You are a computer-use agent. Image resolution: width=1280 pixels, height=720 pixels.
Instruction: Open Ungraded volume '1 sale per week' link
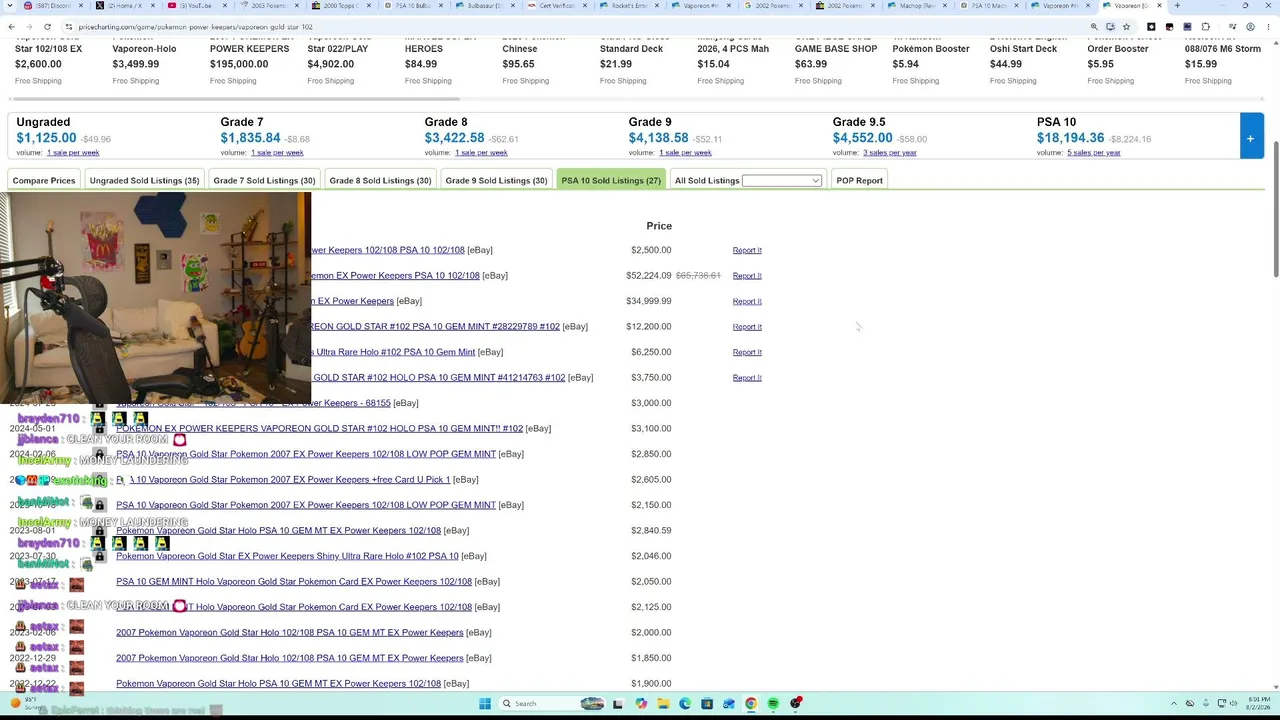pos(73,153)
